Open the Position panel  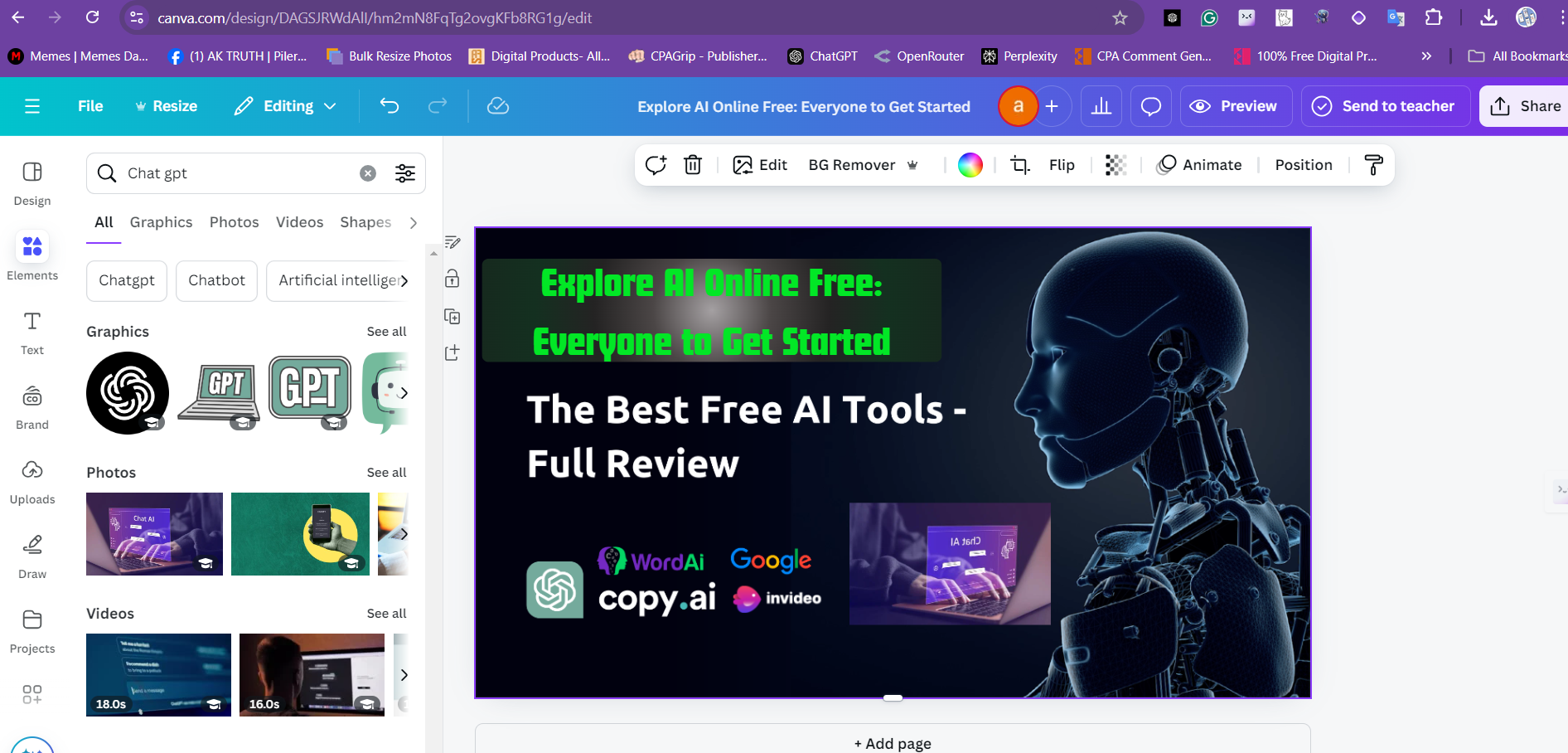pos(1304,165)
